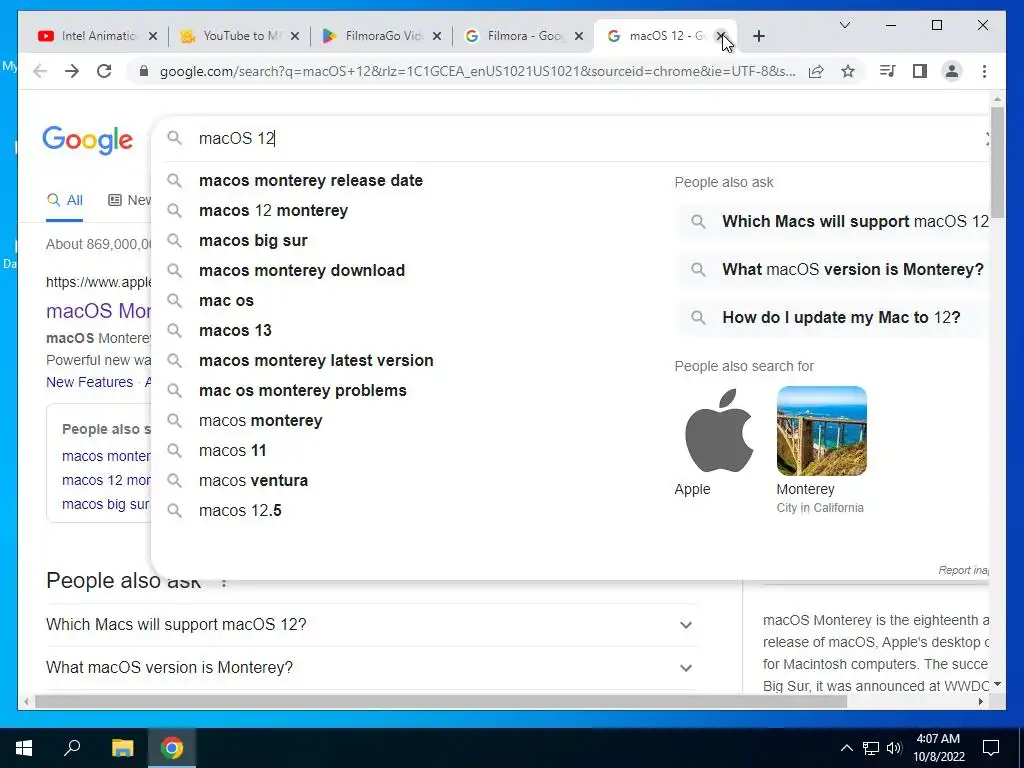The width and height of the screenshot is (1024, 768).
Task: Click the Monterey city thumbnail
Action: (822, 431)
